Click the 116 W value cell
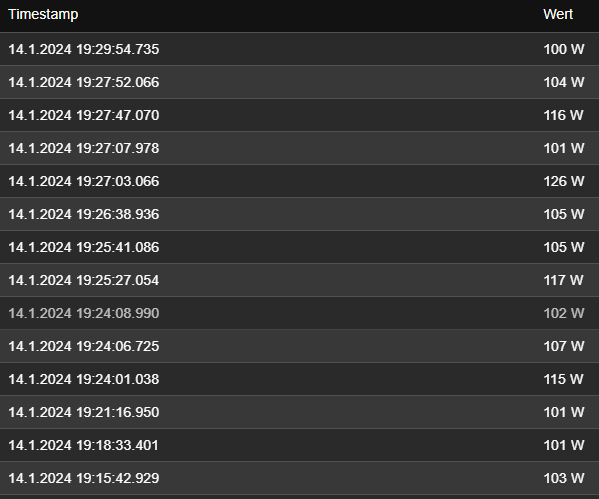The image size is (599, 499). (x=564, y=115)
